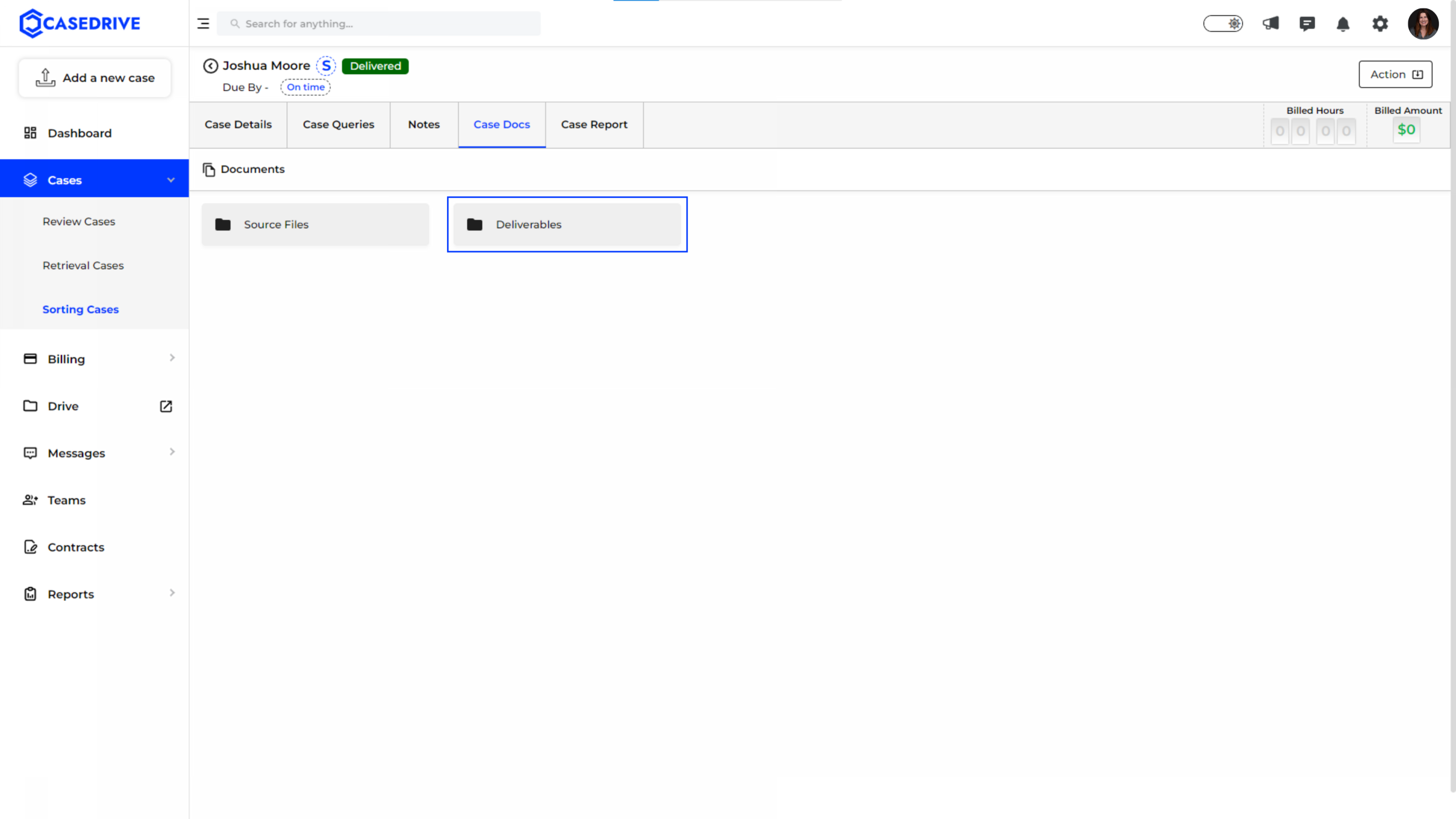Toggle the hamburger sidebar menu icon

tap(203, 24)
